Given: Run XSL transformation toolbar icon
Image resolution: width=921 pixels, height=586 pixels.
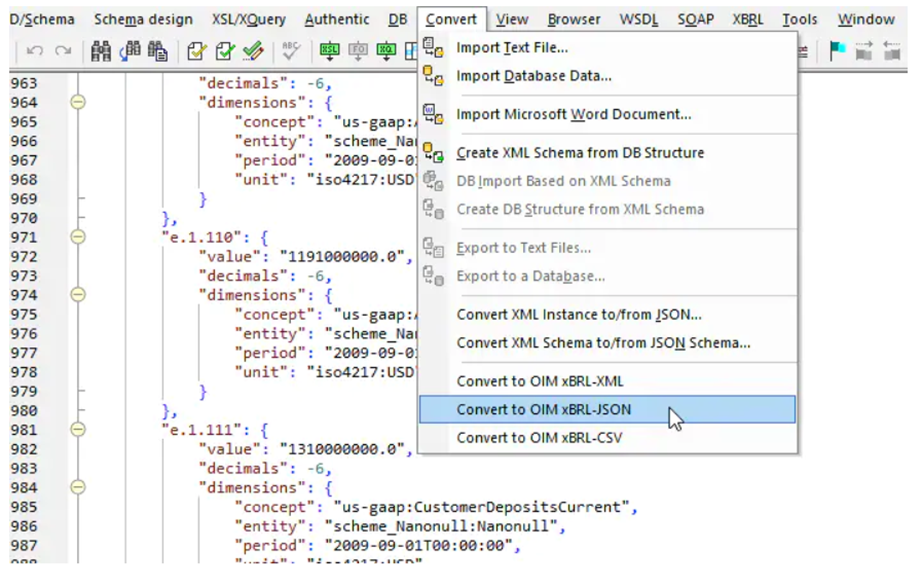Looking at the screenshot, I should [329, 51].
